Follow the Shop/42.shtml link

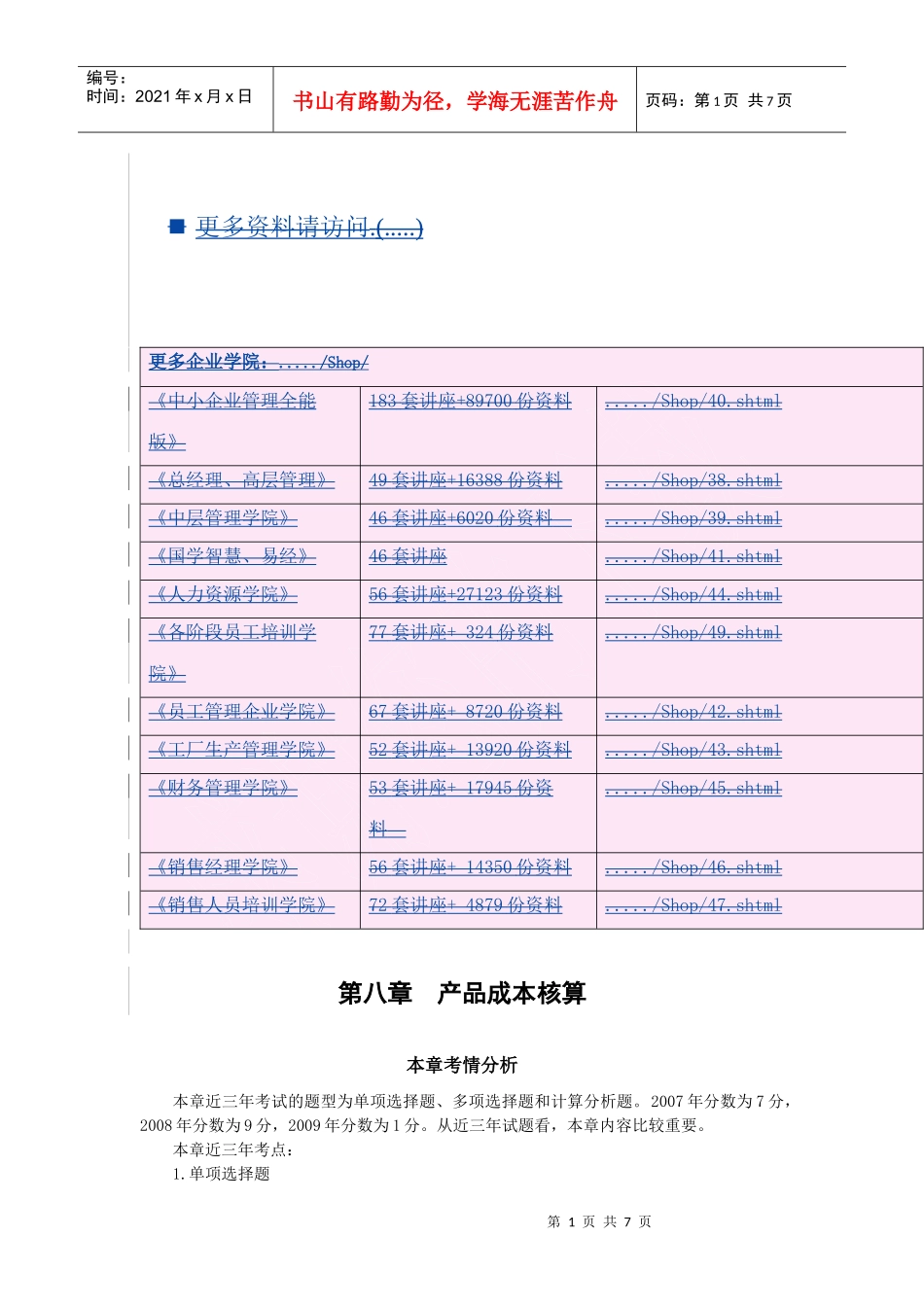pyautogui.click(x=693, y=712)
